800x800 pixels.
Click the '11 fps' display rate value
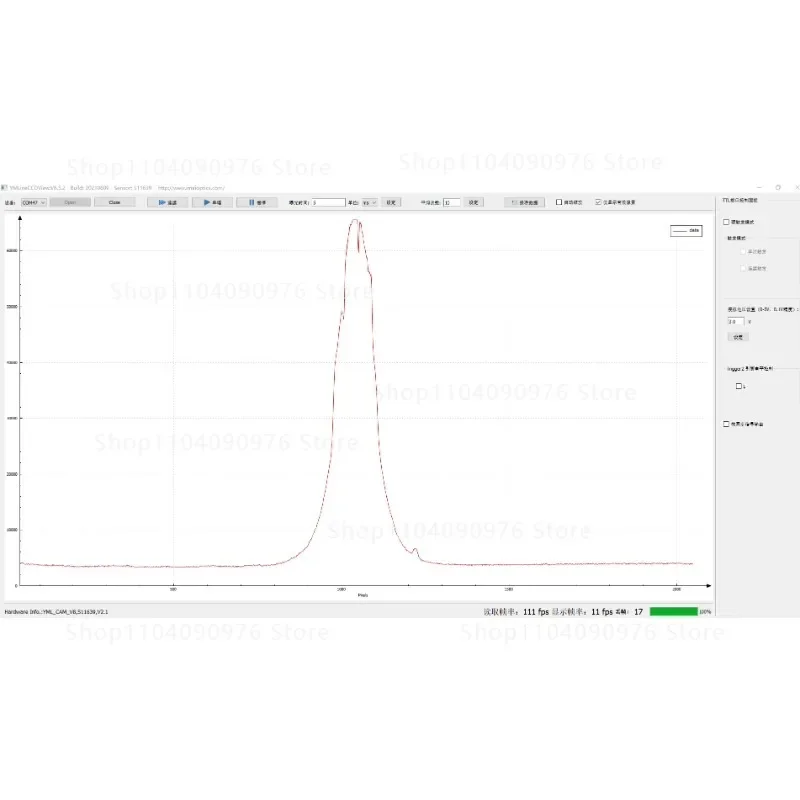tap(602, 612)
